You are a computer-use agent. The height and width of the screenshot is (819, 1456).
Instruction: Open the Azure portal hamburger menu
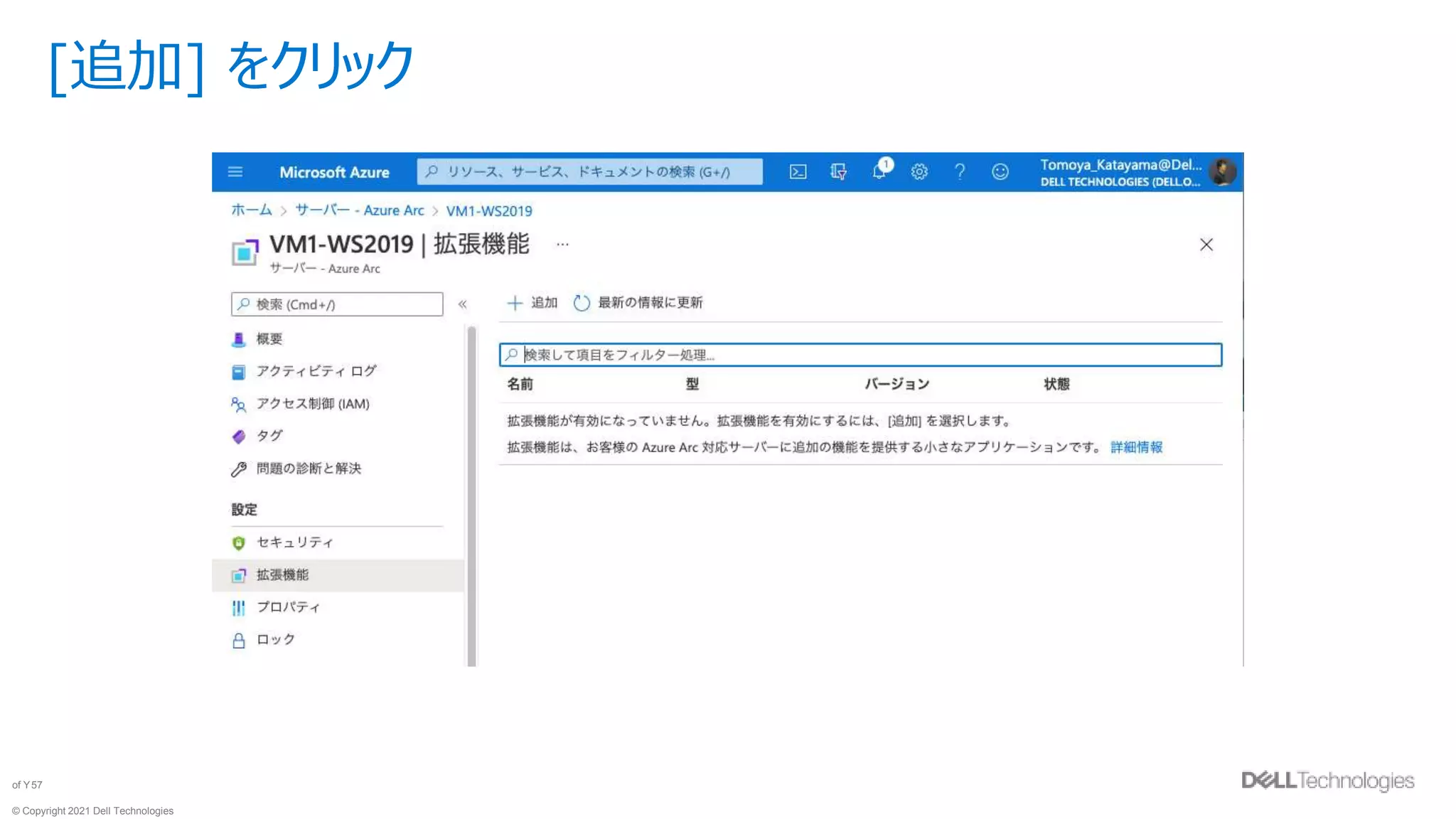pos(235,172)
